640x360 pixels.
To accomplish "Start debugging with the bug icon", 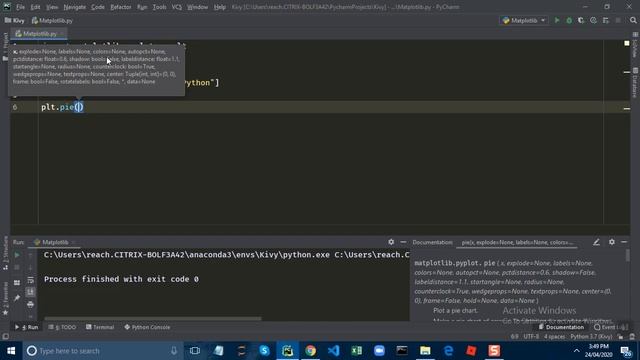I will click(569, 20).
